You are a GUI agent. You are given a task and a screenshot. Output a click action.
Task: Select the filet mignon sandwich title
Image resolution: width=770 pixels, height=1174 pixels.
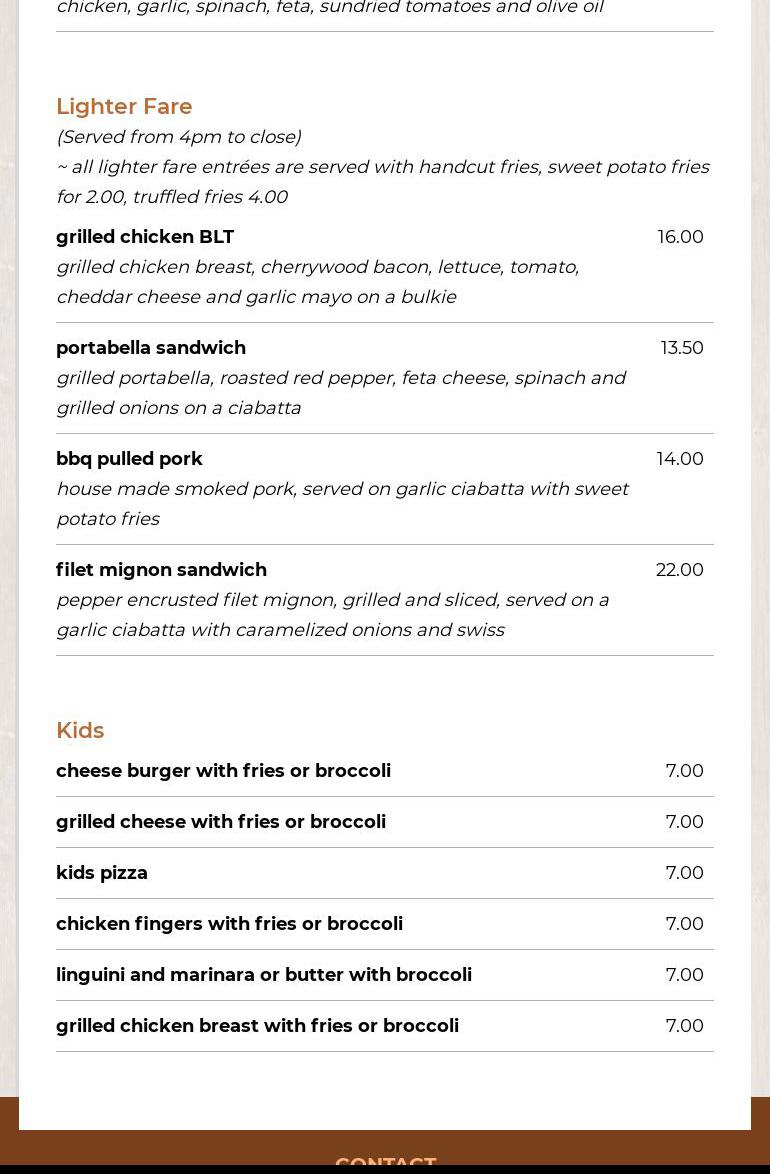click(x=161, y=570)
